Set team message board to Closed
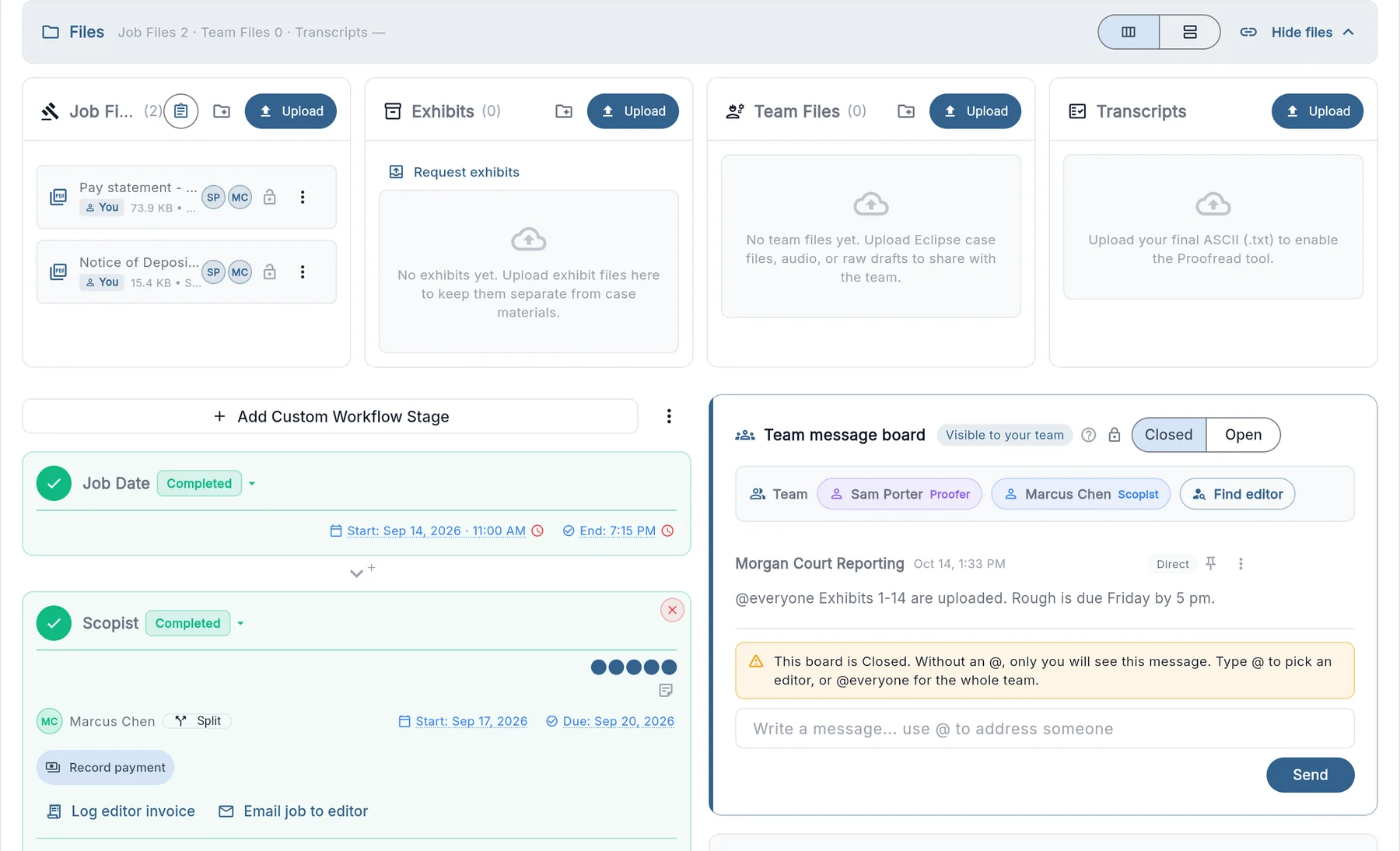 [1169, 435]
